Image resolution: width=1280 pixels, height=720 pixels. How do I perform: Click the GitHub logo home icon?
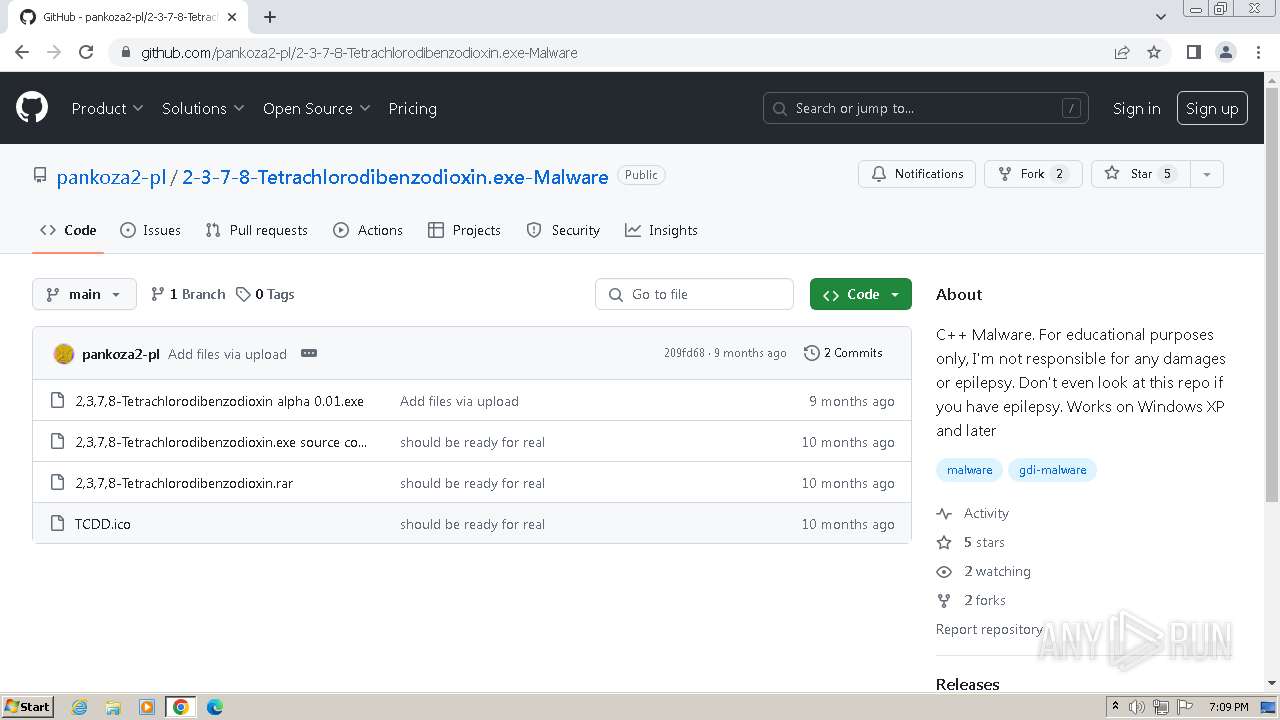(32, 108)
